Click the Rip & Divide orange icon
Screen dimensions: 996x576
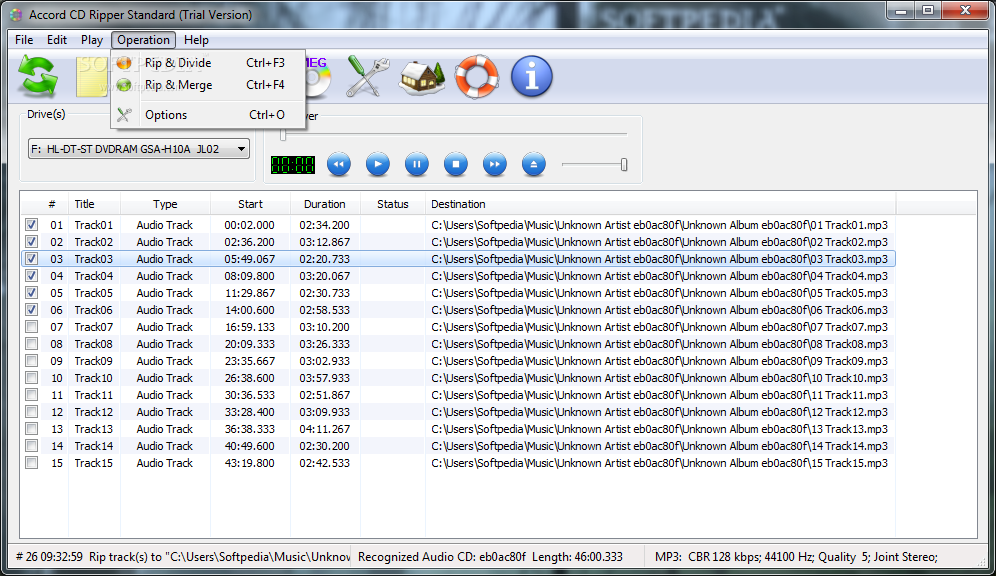[x=124, y=63]
